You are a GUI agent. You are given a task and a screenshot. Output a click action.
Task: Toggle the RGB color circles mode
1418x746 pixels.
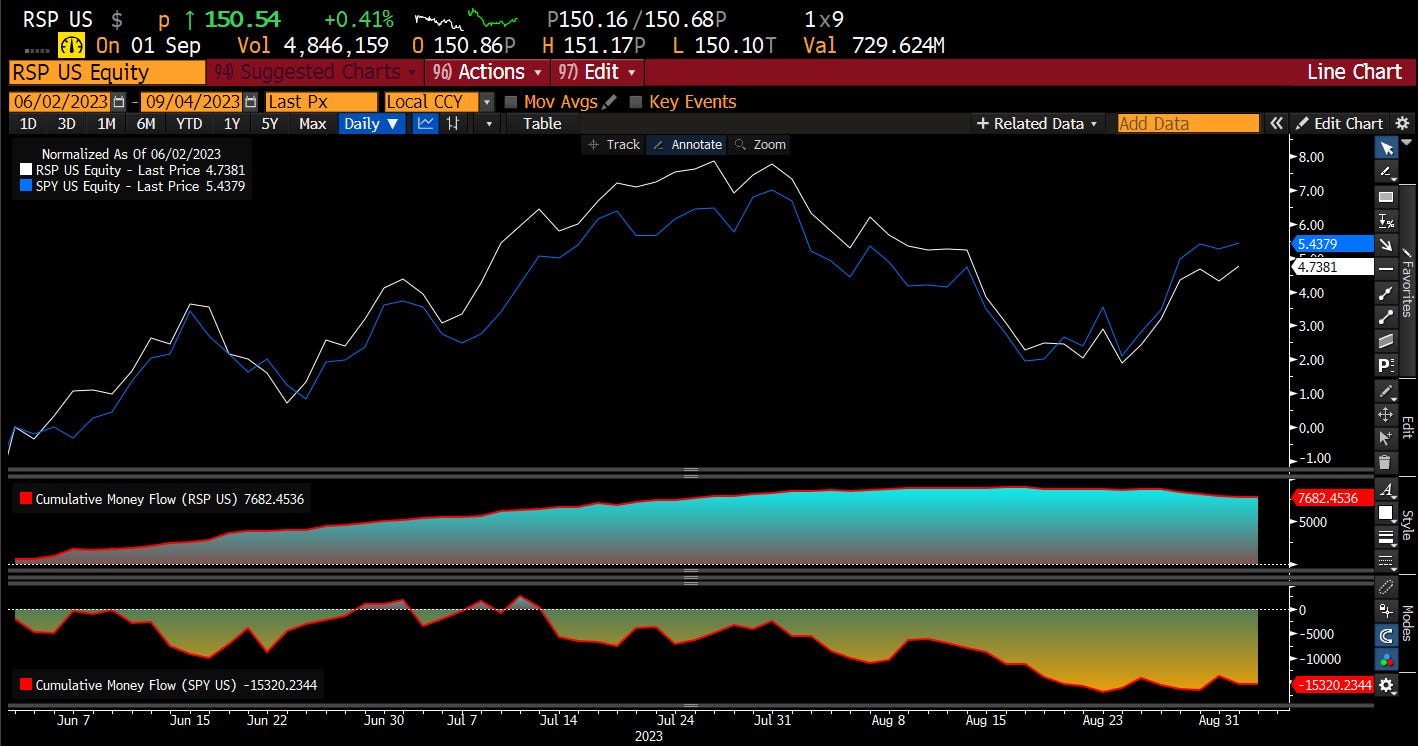(1386, 660)
